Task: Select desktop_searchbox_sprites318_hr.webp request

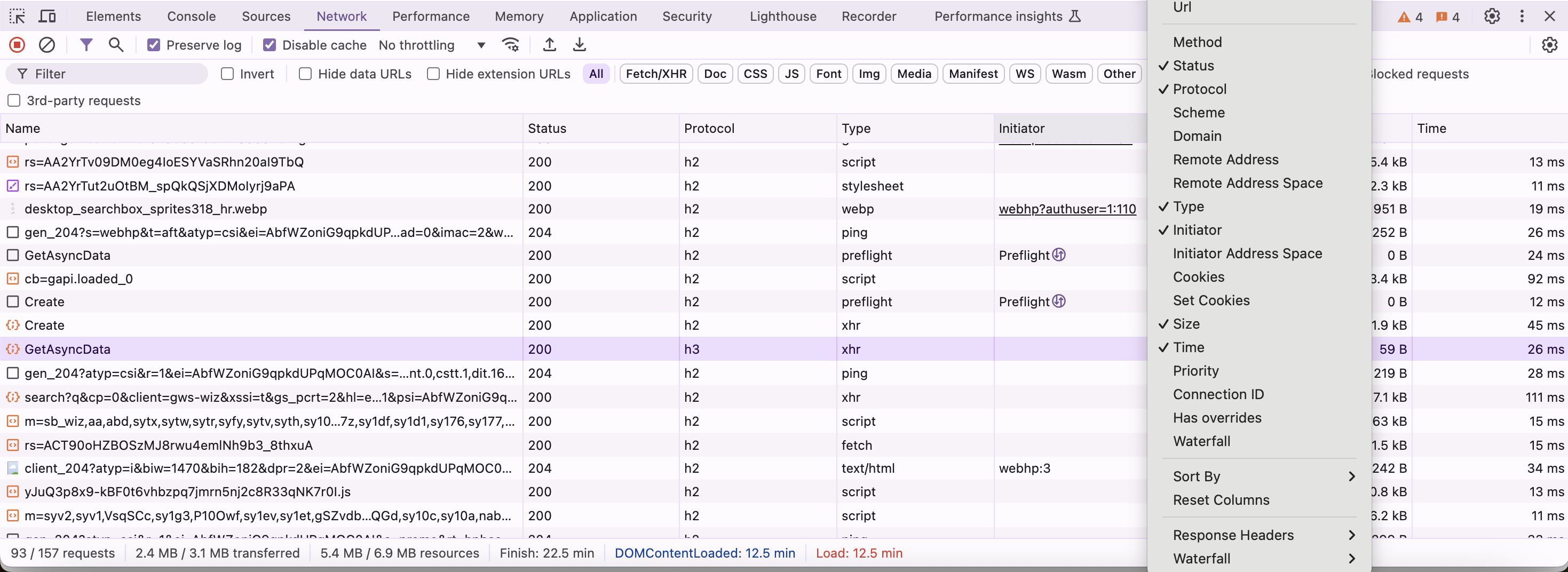Action: [572, 209]
